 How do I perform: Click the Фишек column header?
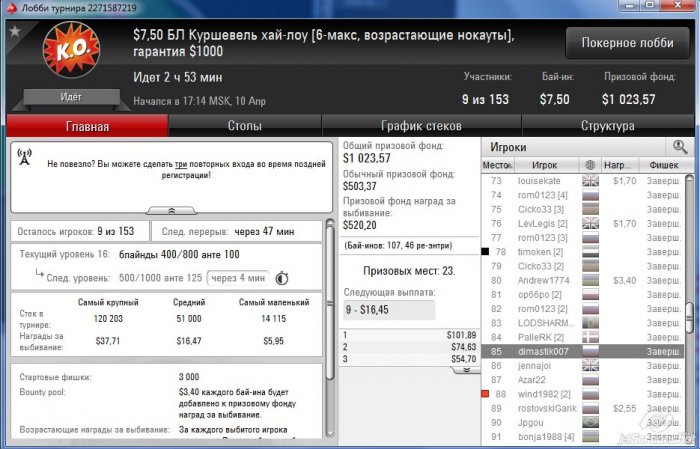click(x=664, y=165)
